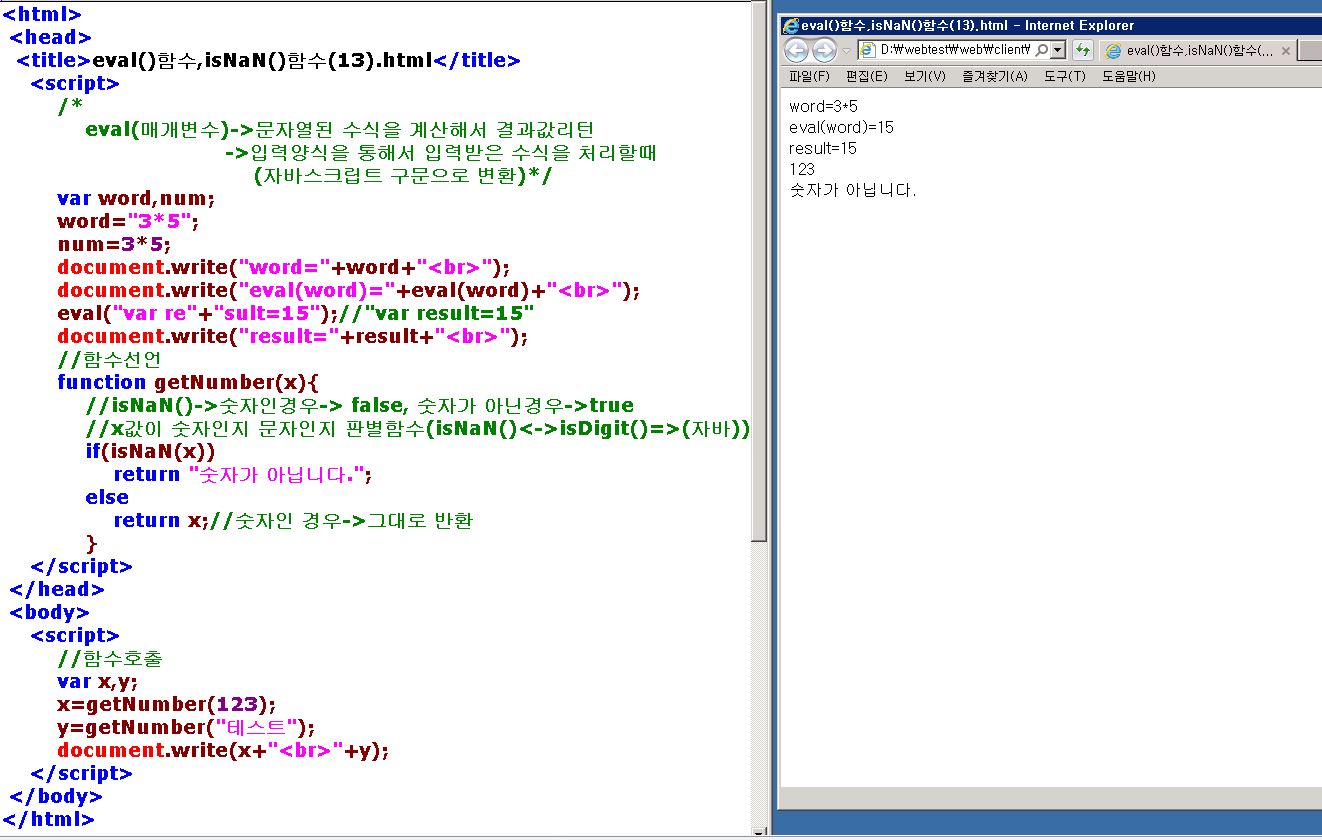The height and width of the screenshot is (840, 1322).
Task: Click the closing </html> tag line
Action: pyautogui.click(x=48, y=819)
